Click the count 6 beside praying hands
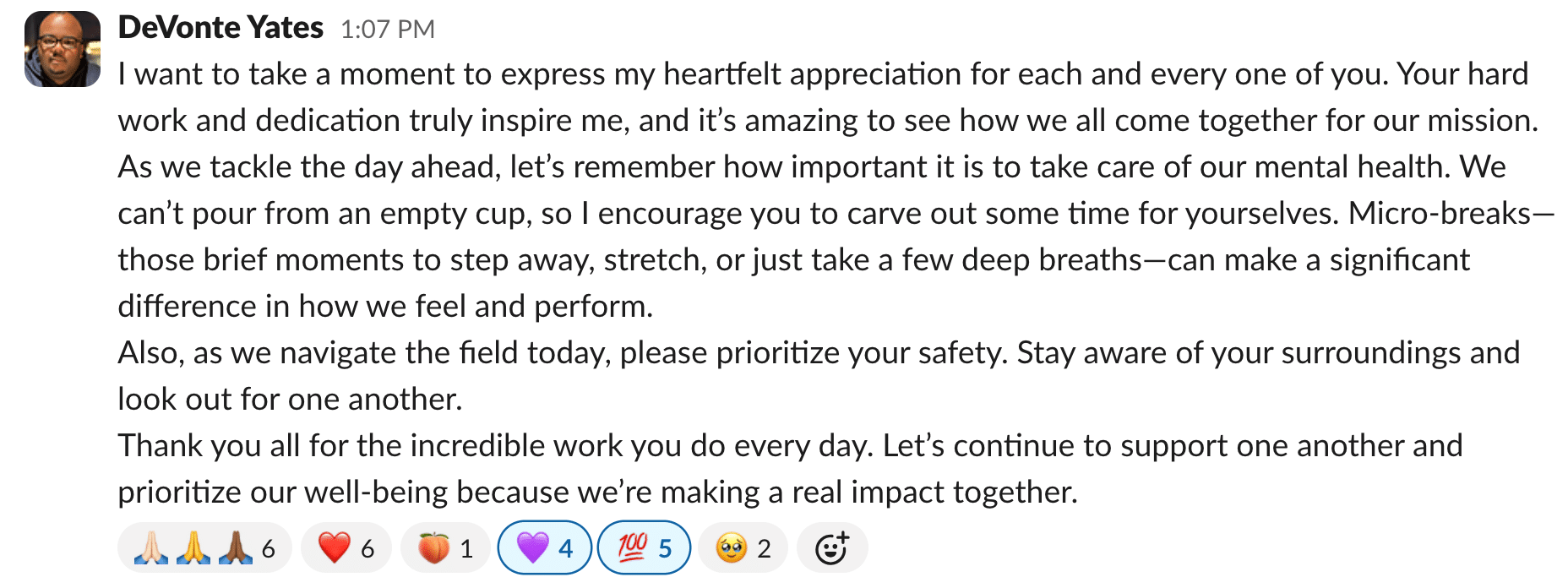Viewport: 1568px width, 588px height. pos(269,549)
